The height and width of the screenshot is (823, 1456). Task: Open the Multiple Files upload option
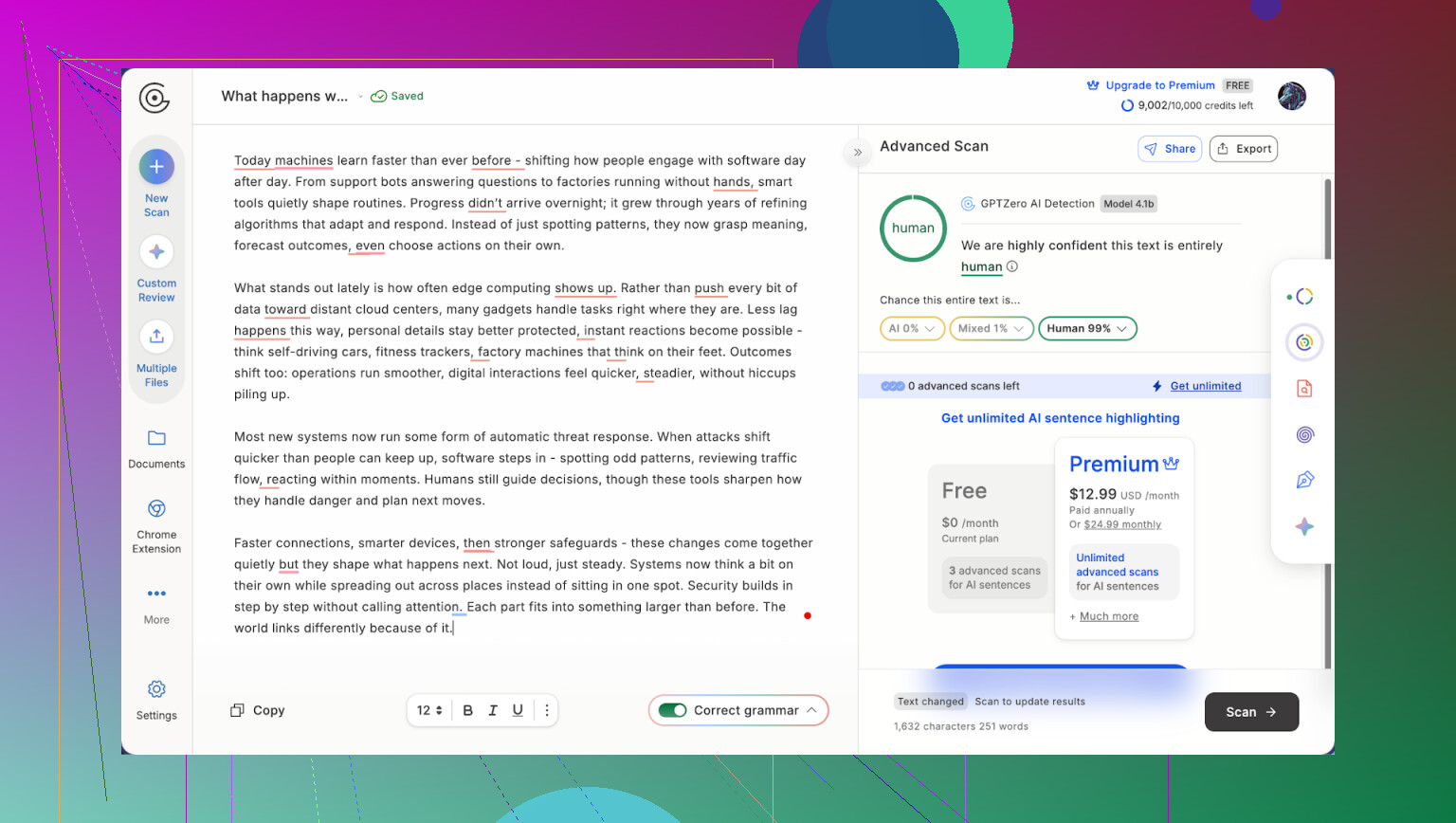tap(156, 337)
